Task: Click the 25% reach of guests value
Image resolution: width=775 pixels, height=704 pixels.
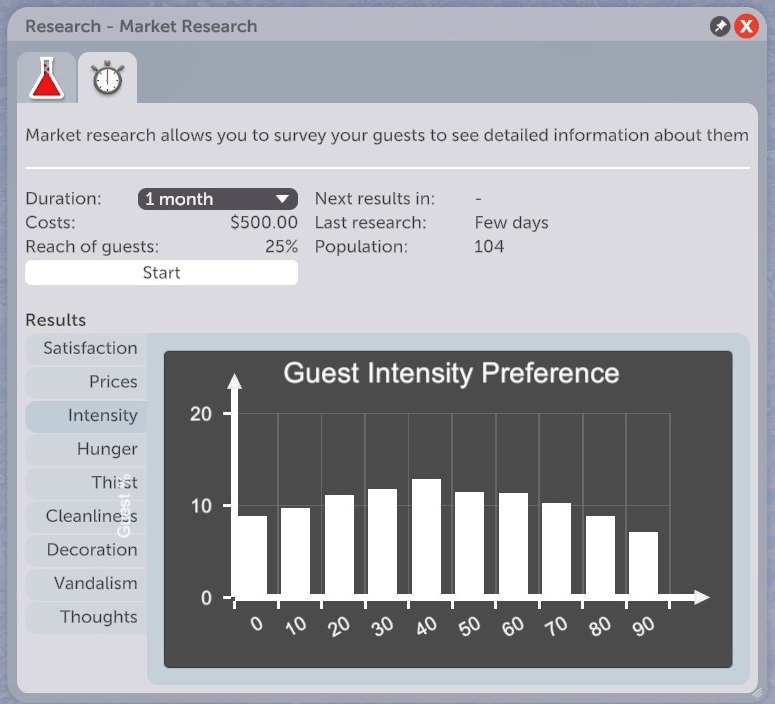Action: 281,246
